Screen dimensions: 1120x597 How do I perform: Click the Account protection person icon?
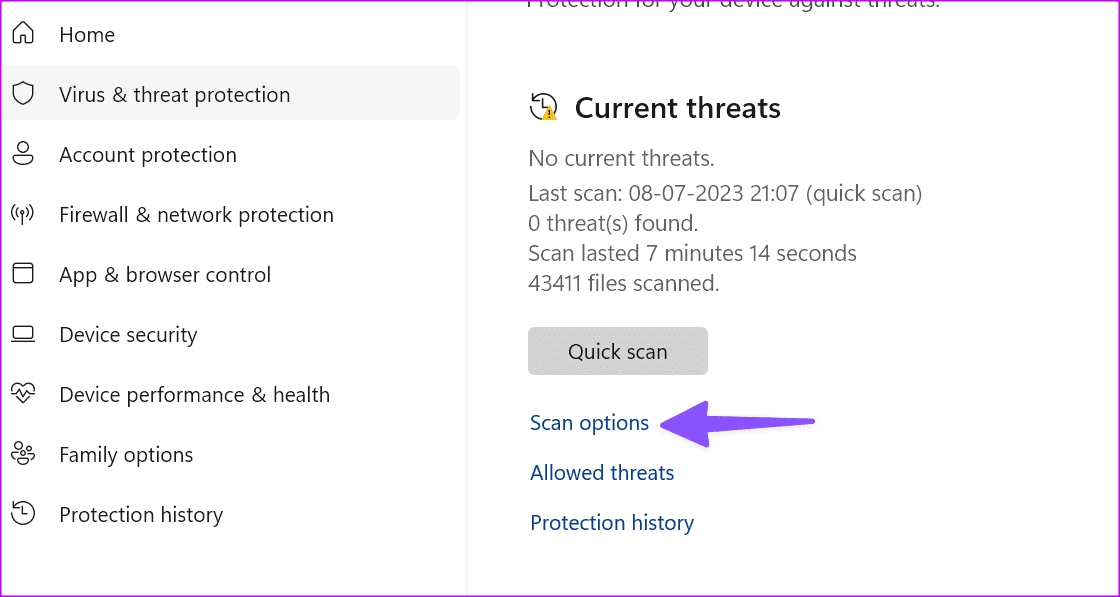coord(22,154)
